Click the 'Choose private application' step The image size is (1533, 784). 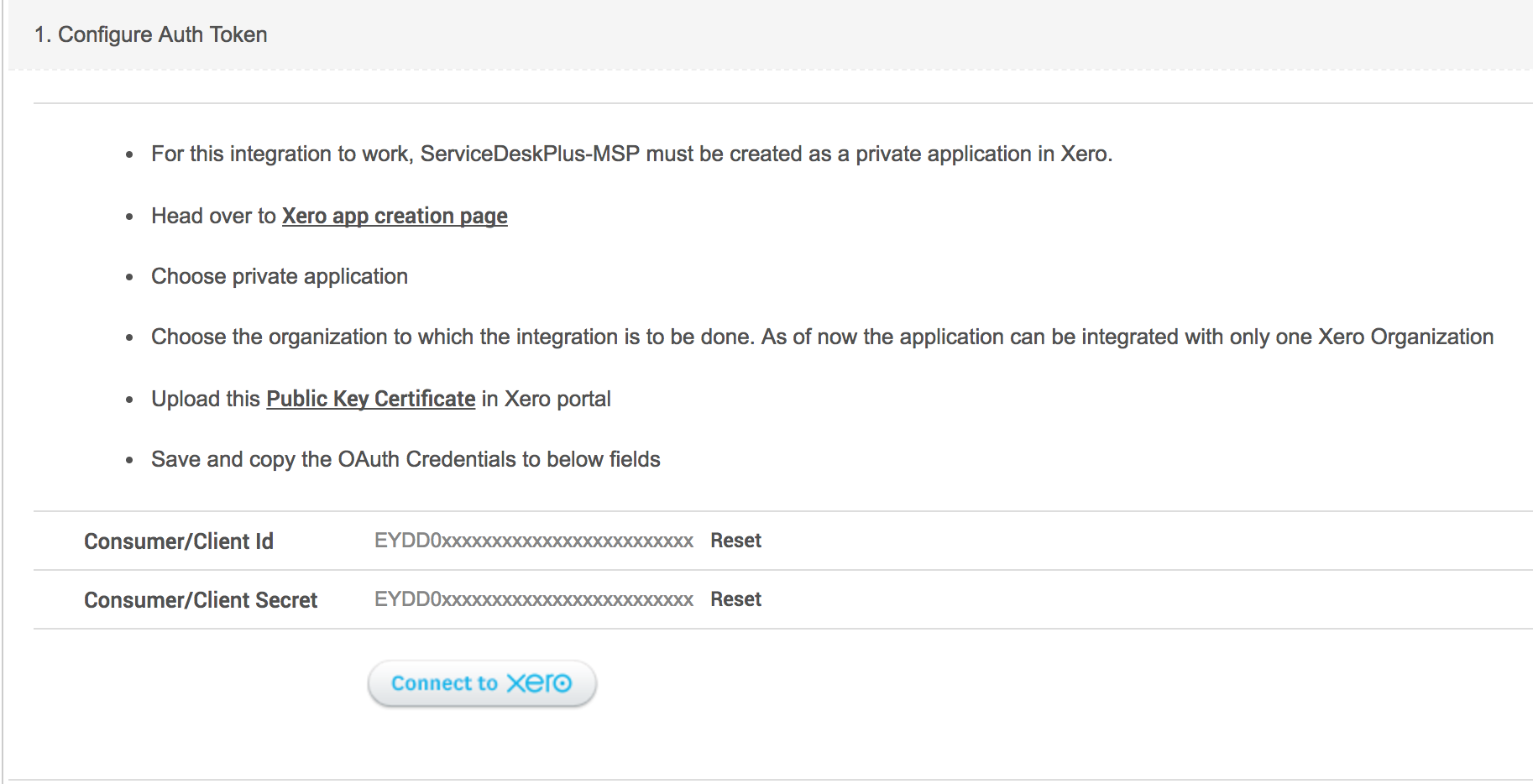tap(280, 277)
